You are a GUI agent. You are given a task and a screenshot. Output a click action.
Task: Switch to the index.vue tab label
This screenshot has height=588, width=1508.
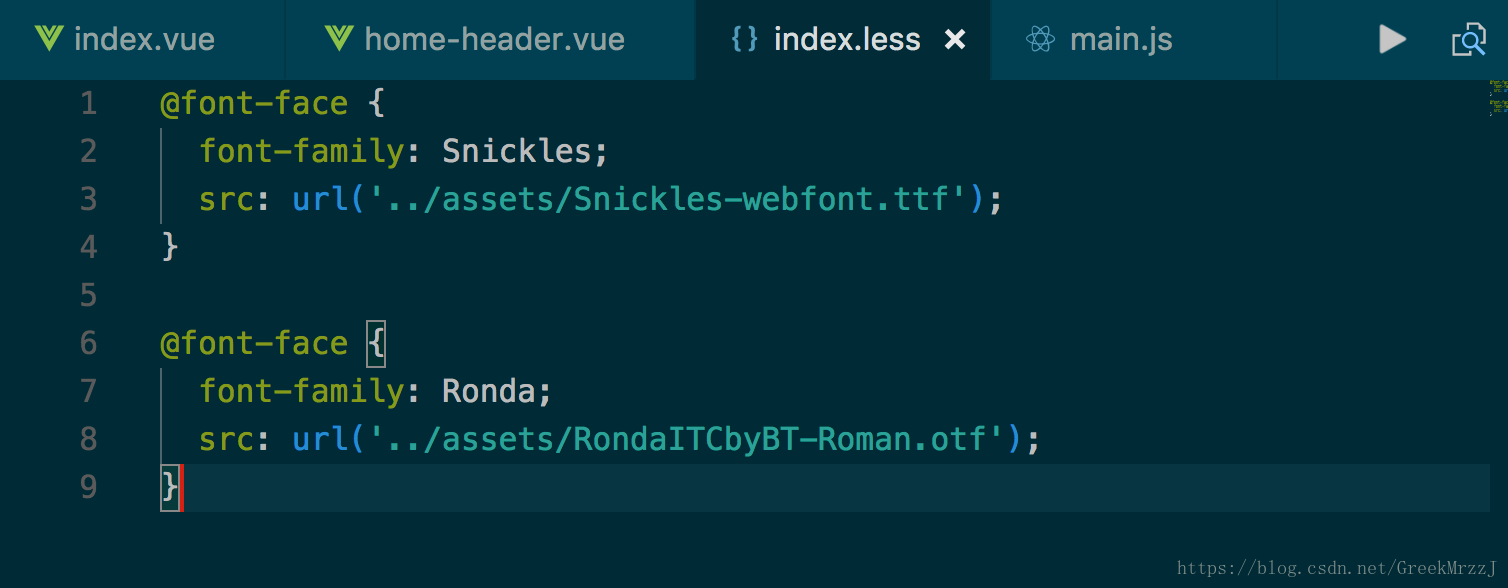[x=144, y=39]
